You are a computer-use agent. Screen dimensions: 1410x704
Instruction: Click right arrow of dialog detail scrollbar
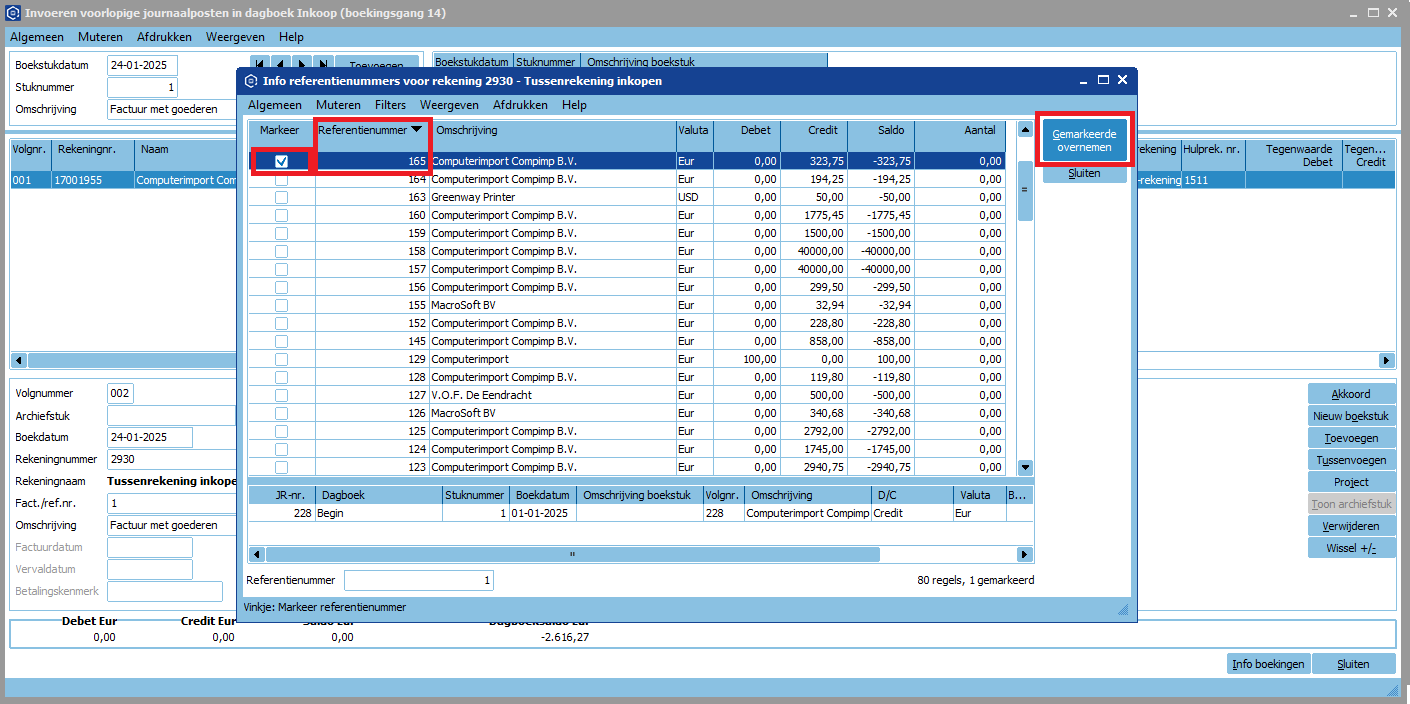coord(1025,554)
